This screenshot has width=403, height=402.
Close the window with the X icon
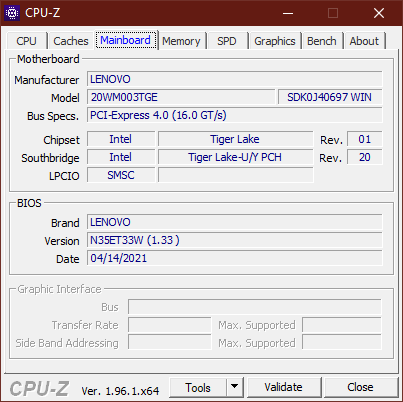[x=379, y=13]
